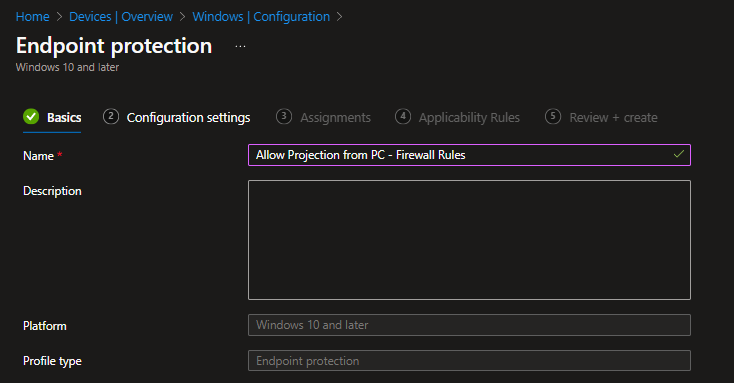The image size is (734, 383).
Task: Click the green validation check in Name field
Action: (x=678, y=154)
